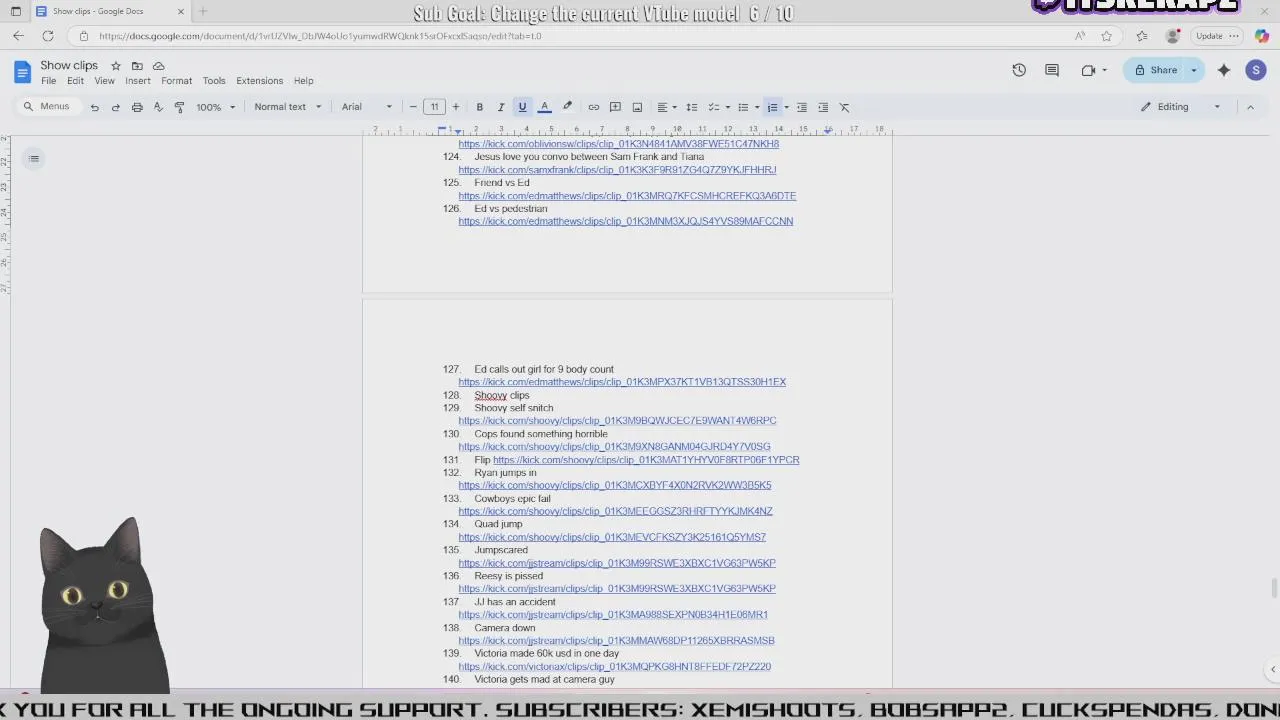Open the text alignment dropdown
This screenshot has width=1280, height=720.
click(666, 107)
